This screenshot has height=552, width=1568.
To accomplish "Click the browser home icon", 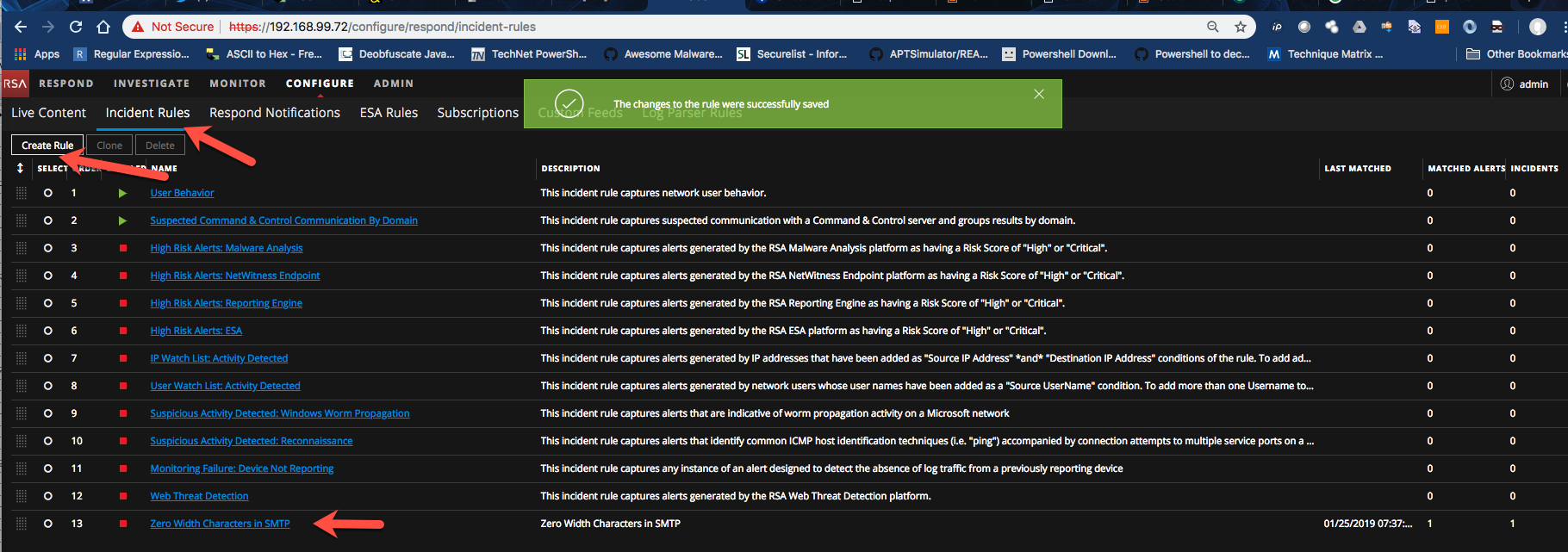I will click(103, 27).
